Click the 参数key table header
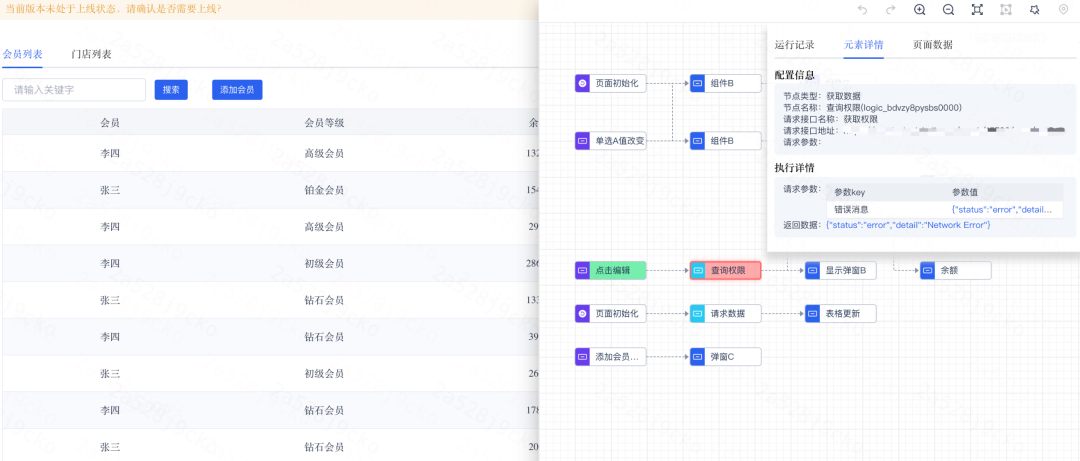 pyautogui.click(x=849, y=192)
